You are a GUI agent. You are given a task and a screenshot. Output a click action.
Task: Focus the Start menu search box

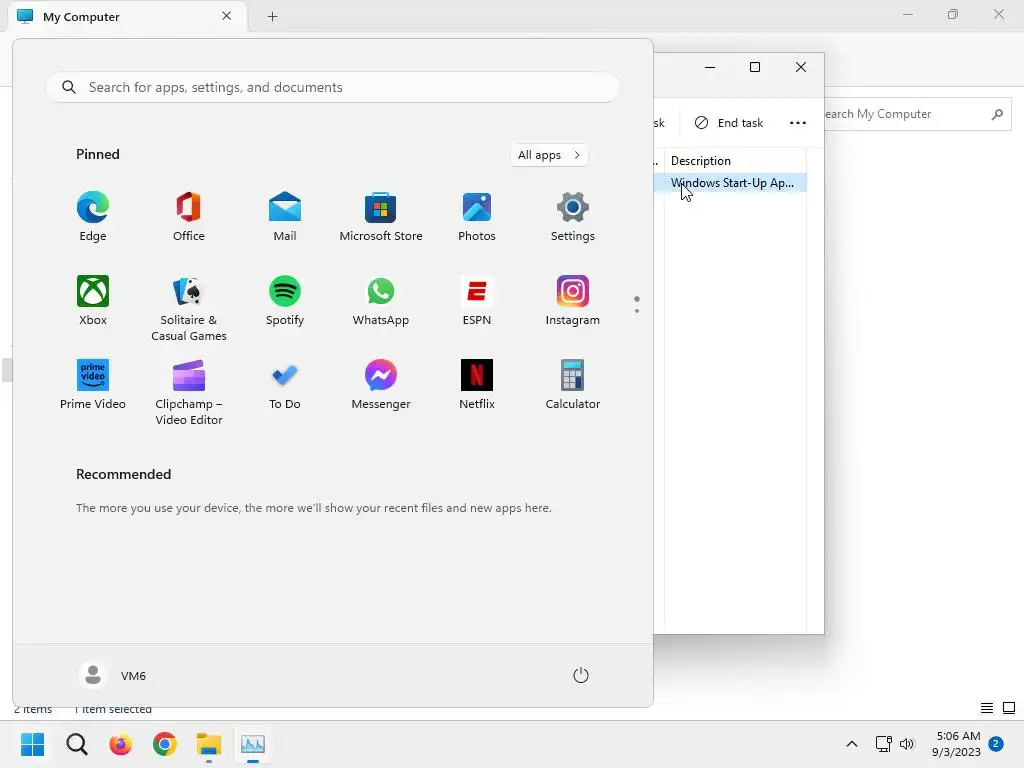pyautogui.click(x=332, y=87)
